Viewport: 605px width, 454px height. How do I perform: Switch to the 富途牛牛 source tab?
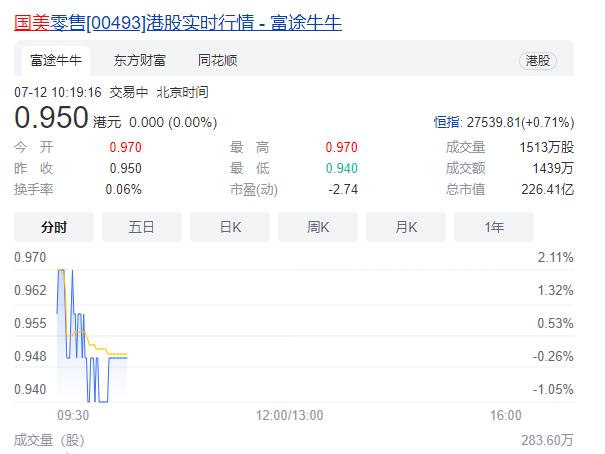click(52, 60)
